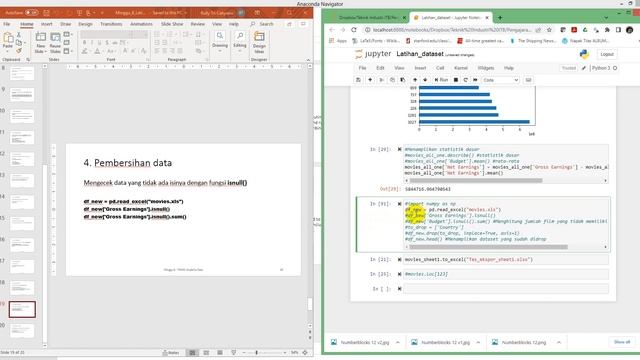Open the slide Layout dropdown
The height and width of the screenshot is (360, 640).
click(68, 35)
